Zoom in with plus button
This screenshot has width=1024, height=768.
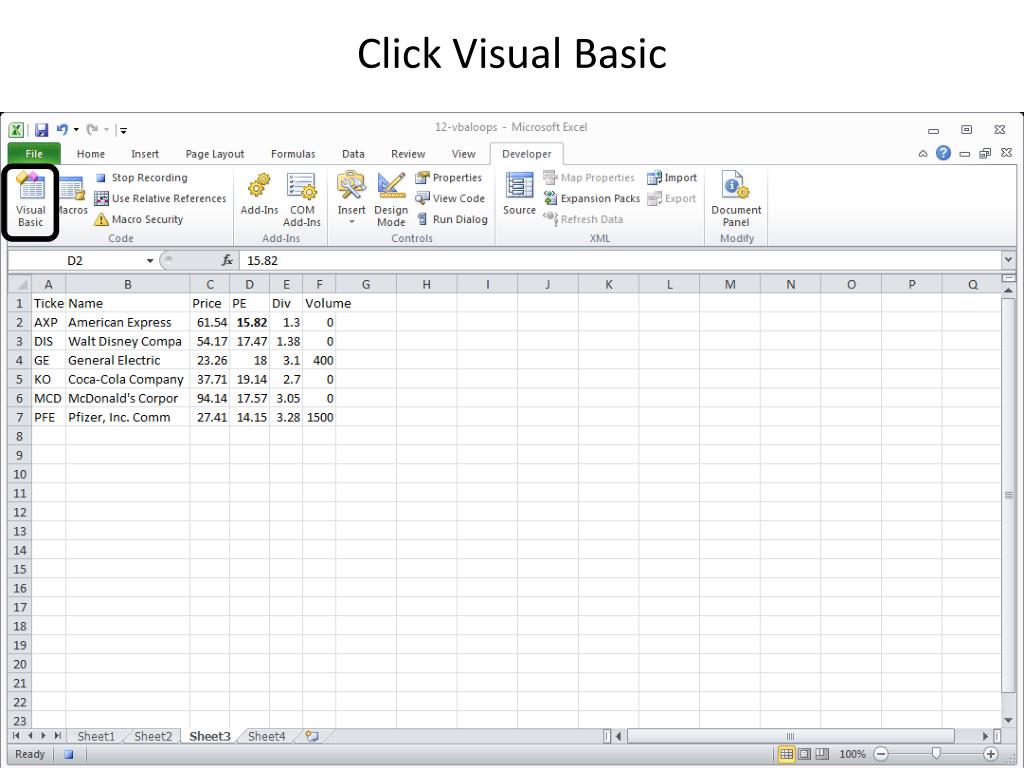tap(990, 754)
